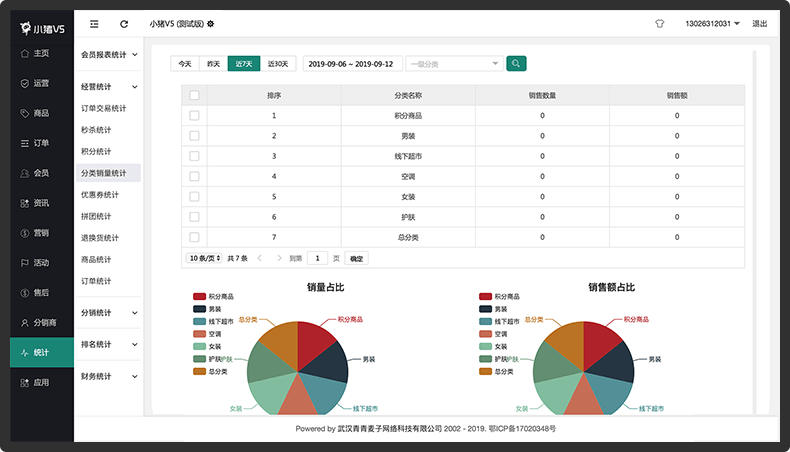This screenshot has height=452, width=790.
Task: Click the gear icon next to 小猪V5 (测试版)
Action: tap(211, 24)
